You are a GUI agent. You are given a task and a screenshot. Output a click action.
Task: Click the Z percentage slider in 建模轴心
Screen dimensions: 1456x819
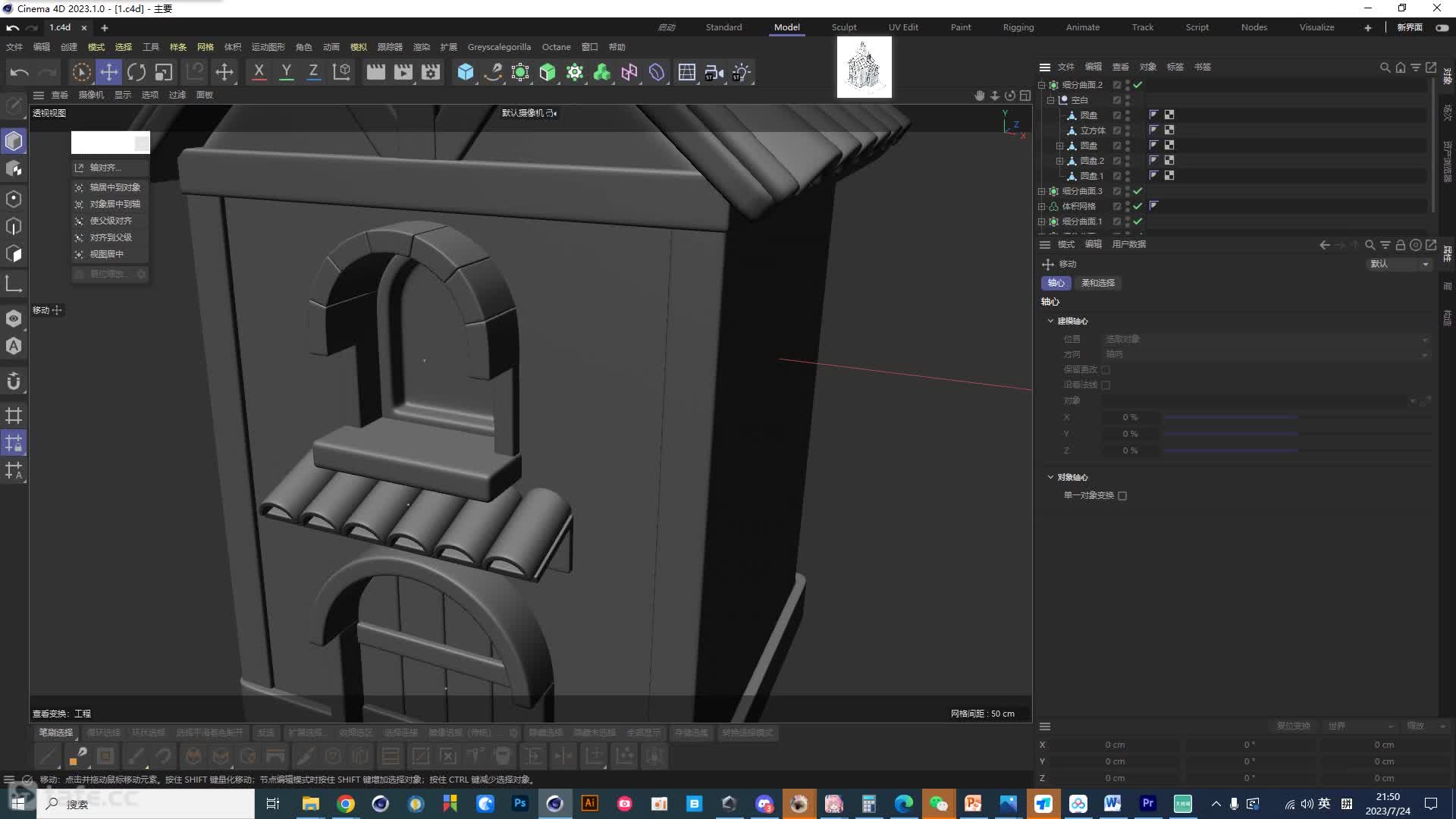(x=1297, y=450)
